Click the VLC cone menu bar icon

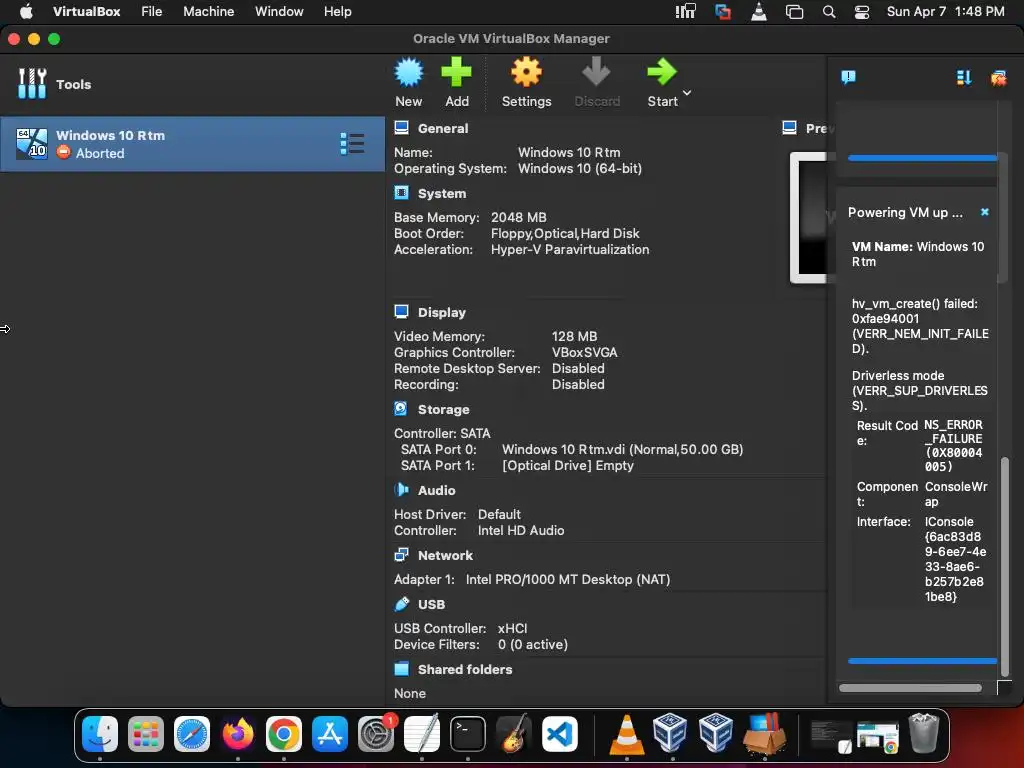point(759,12)
